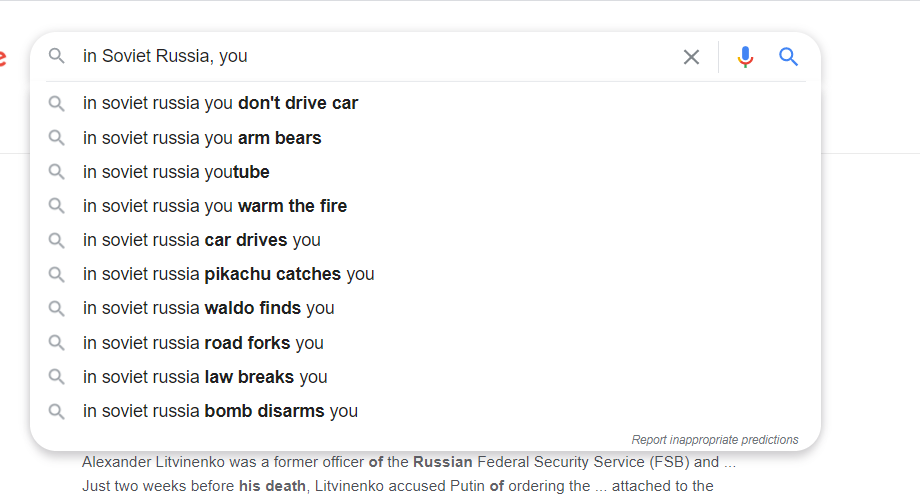Select suggestion "in soviet russia you don't drive car"
The image size is (920, 501).
coord(220,103)
